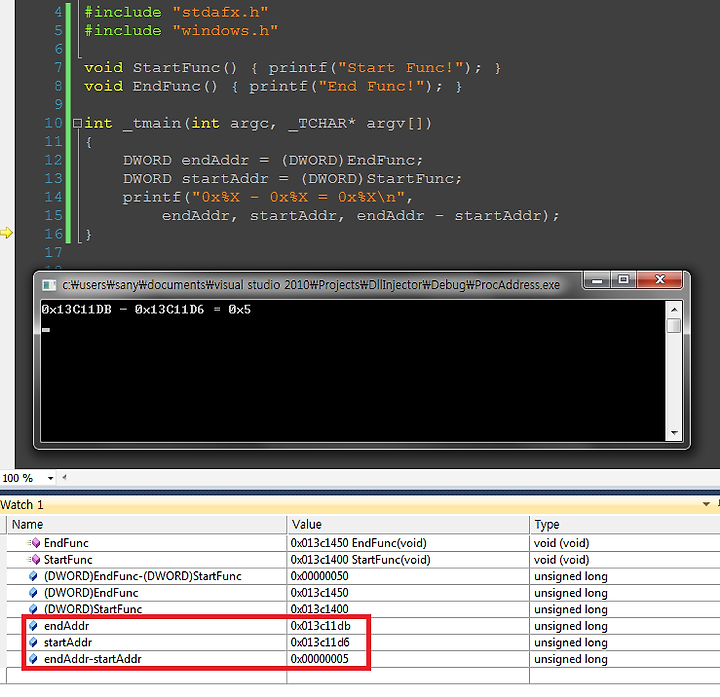Click the editor horizontal scroll left arrow

point(64,478)
